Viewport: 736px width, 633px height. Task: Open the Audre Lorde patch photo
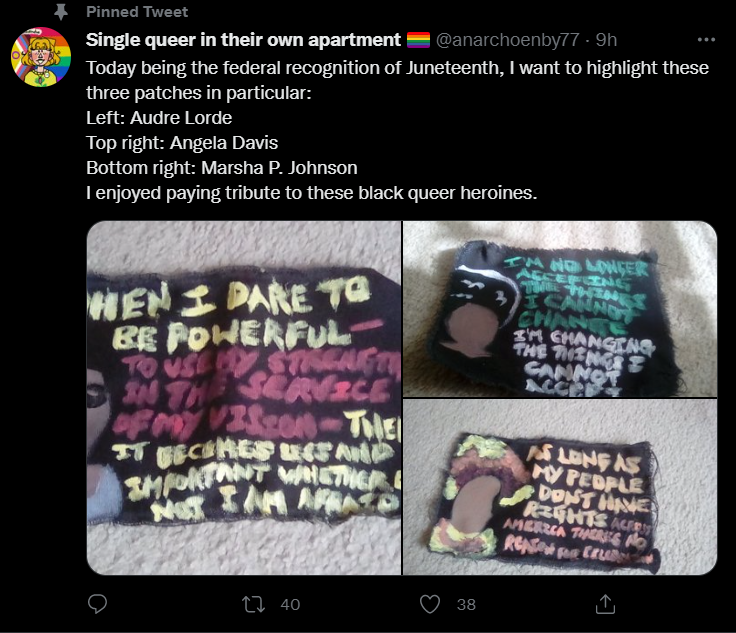coord(244,397)
